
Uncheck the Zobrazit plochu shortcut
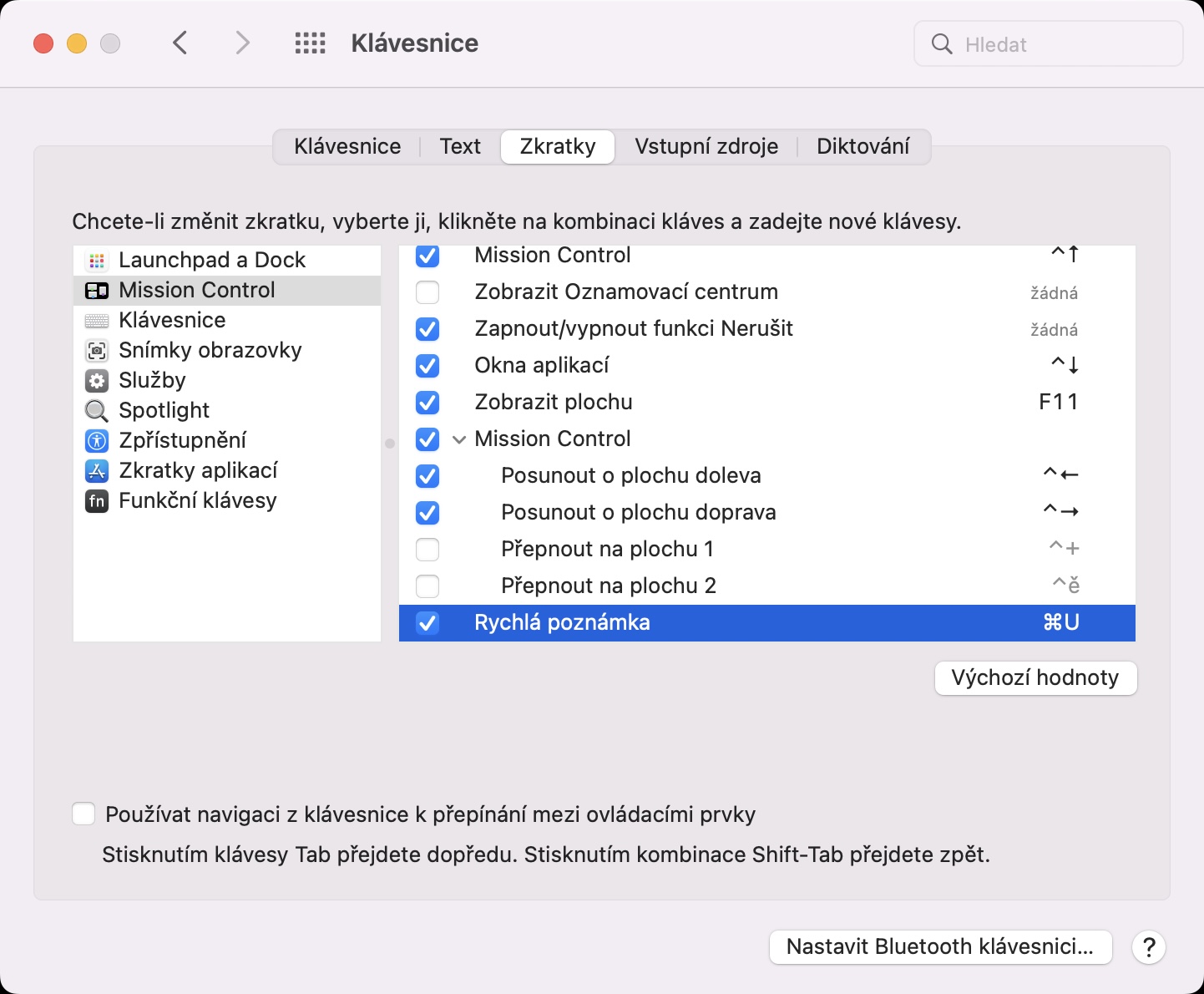tap(427, 403)
